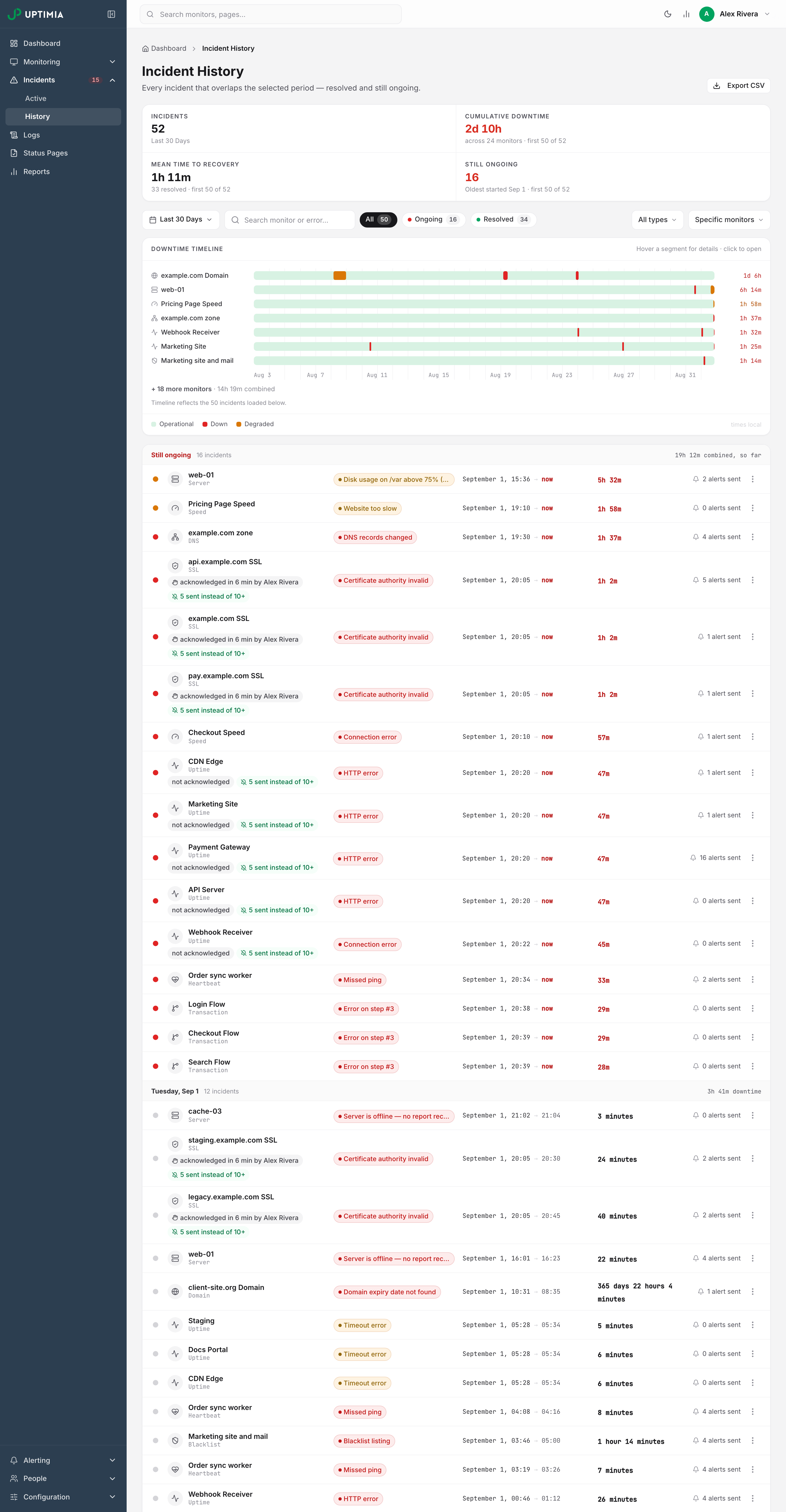Toggle dark mode moon icon
786x1512 pixels.
tap(668, 14)
